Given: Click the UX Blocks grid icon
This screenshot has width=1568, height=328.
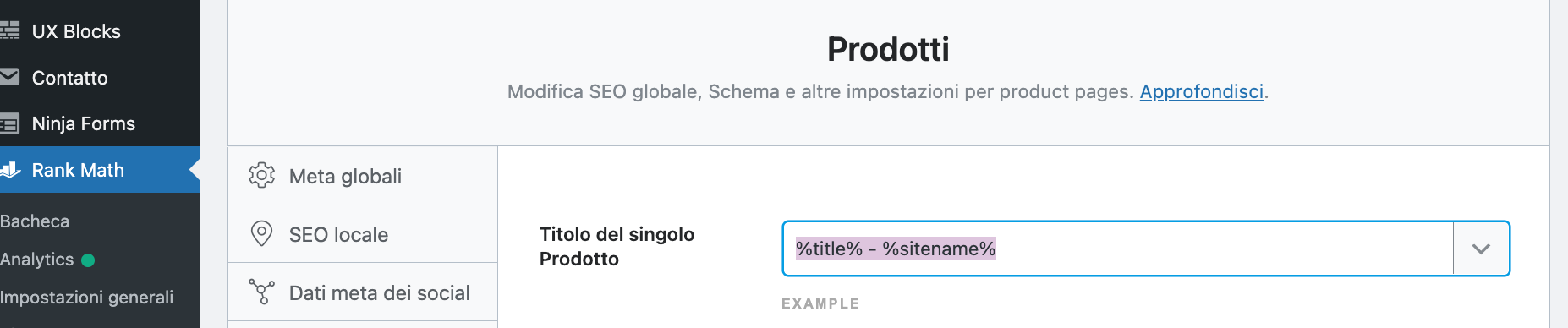Looking at the screenshot, I should pyautogui.click(x=9, y=31).
